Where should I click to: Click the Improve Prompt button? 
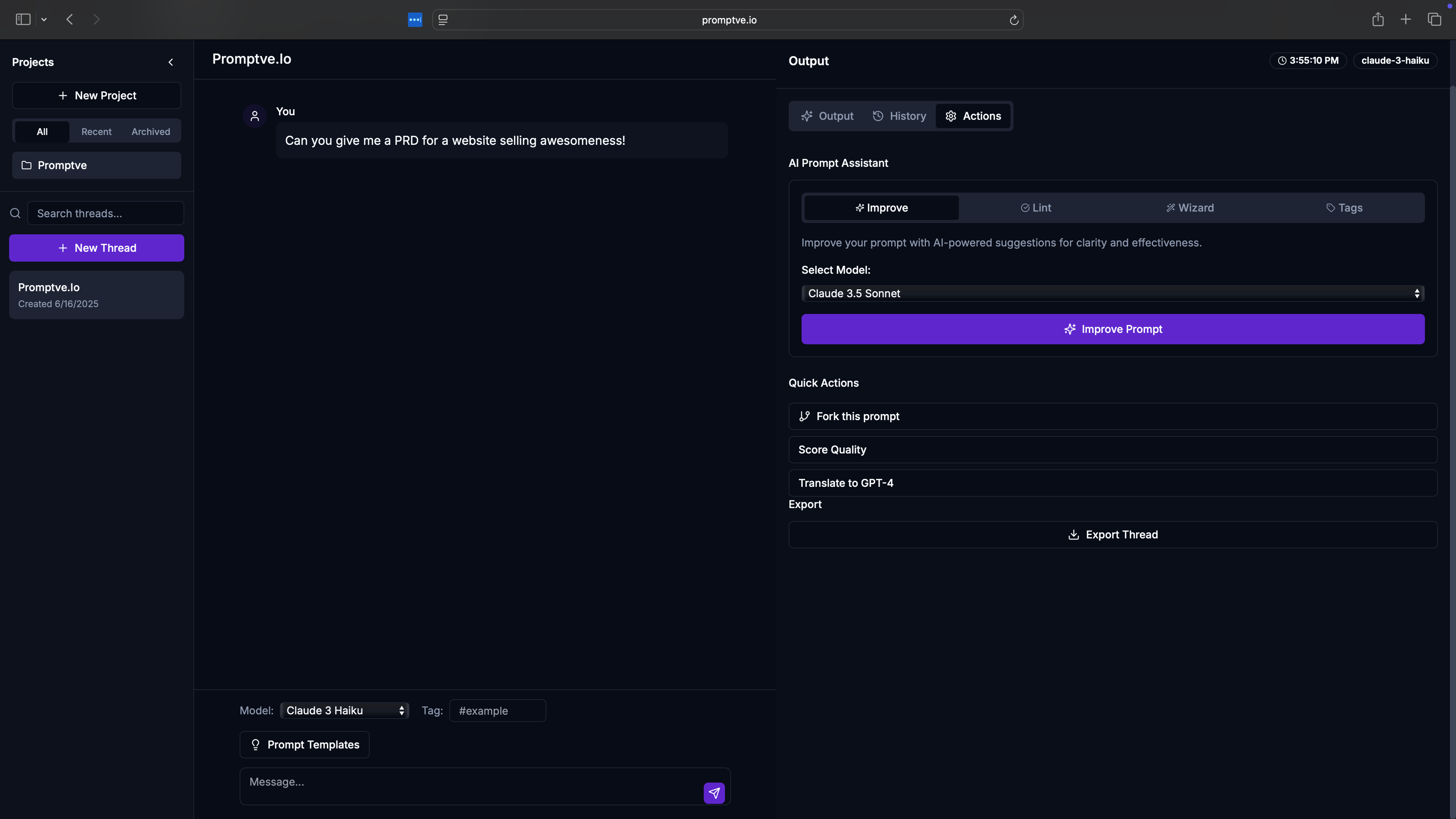tap(1112, 329)
